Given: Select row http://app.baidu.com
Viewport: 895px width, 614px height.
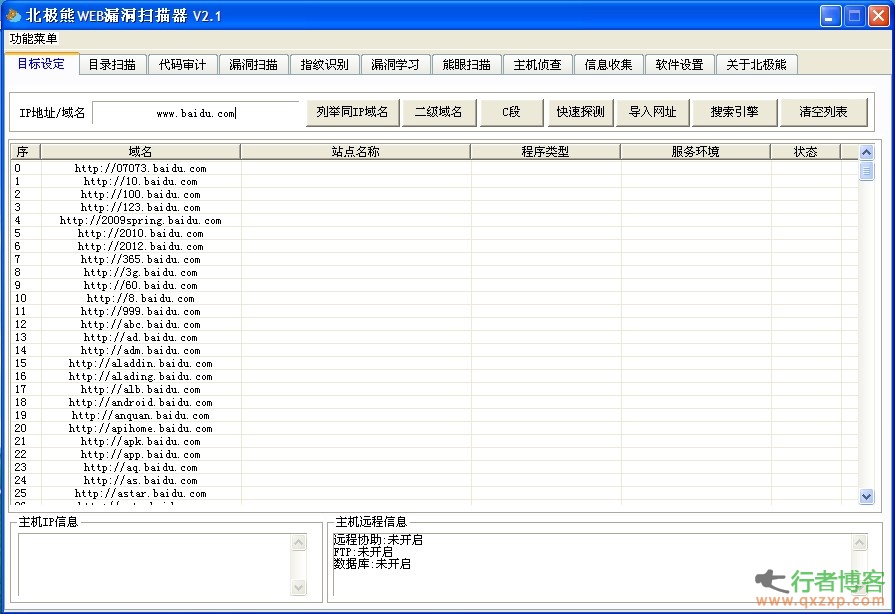Looking at the screenshot, I should click(x=434, y=454).
